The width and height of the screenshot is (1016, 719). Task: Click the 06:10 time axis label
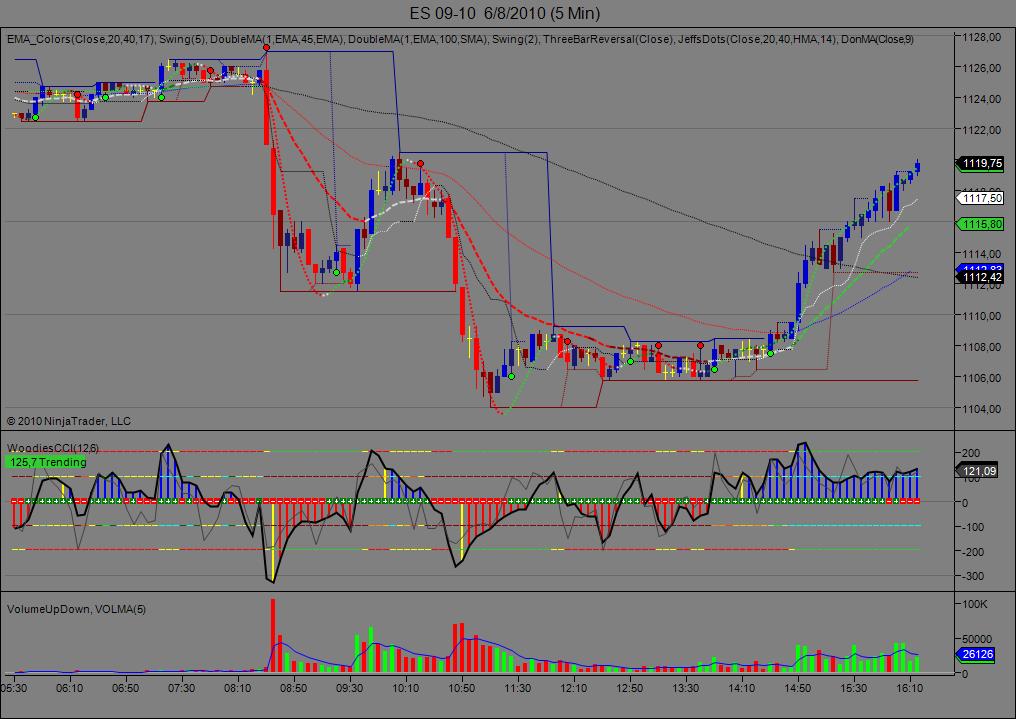[x=69, y=688]
